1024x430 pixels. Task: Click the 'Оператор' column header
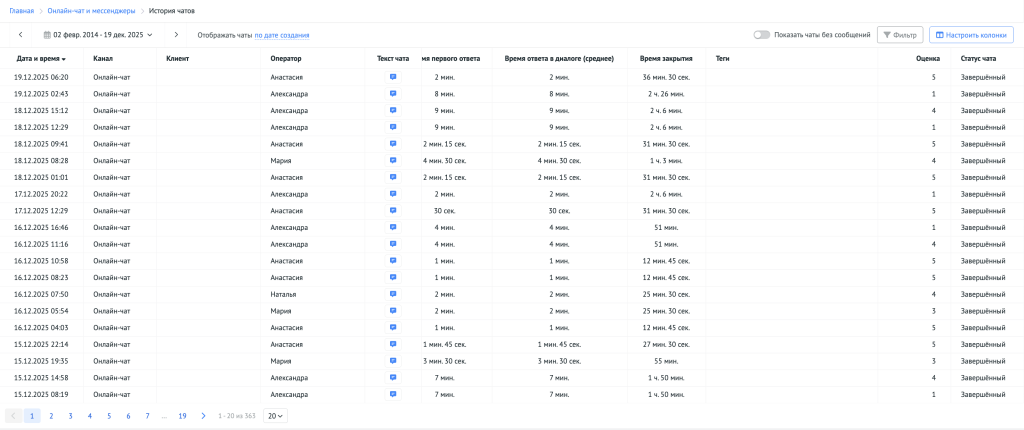(x=286, y=58)
